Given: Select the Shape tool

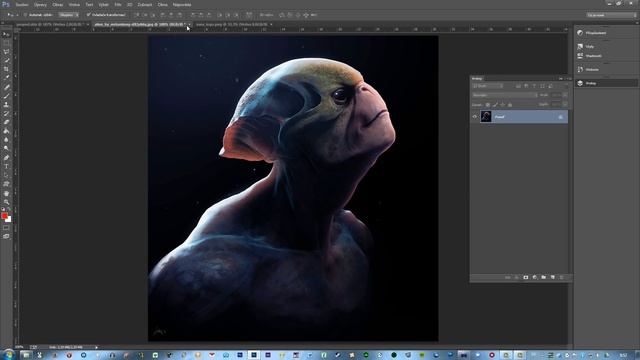Looking at the screenshot, I should coord(6,184).
